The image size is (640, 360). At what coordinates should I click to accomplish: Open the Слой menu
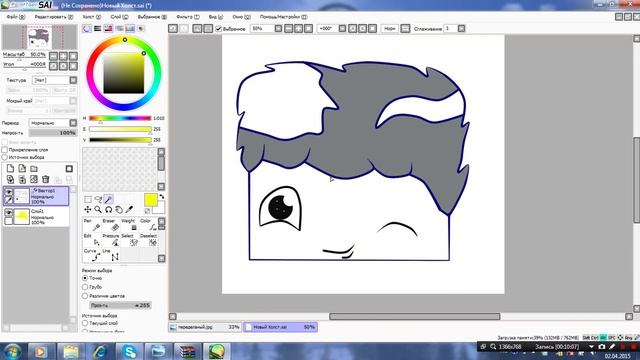[119, 17]
